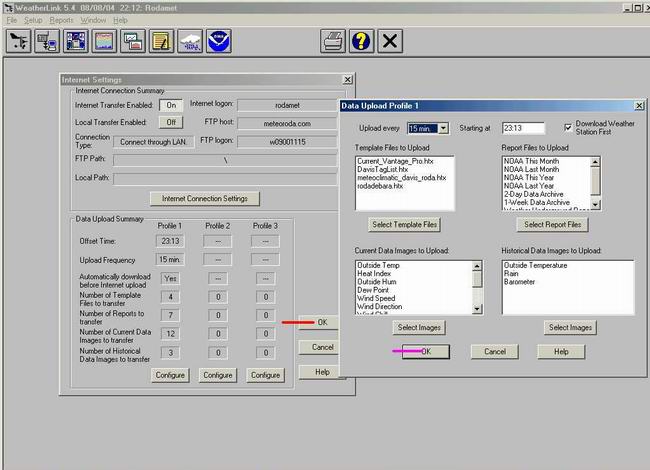
Task: Select DavisTagList.htx in template list
Action: point(383,170)
